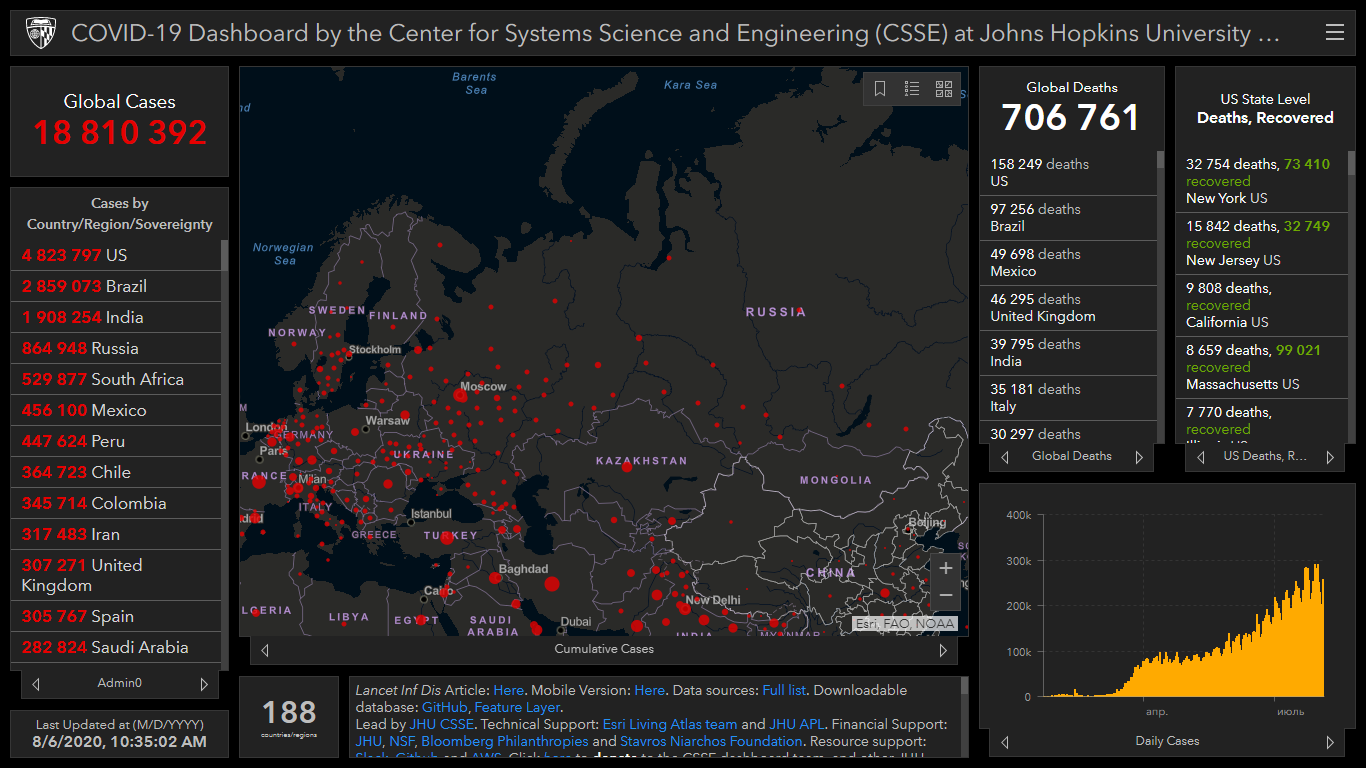Image resolution: width=1366 pixels, height=768 pixels.
Task: Open the map bookmarks tool
Action: coord(880,89)
